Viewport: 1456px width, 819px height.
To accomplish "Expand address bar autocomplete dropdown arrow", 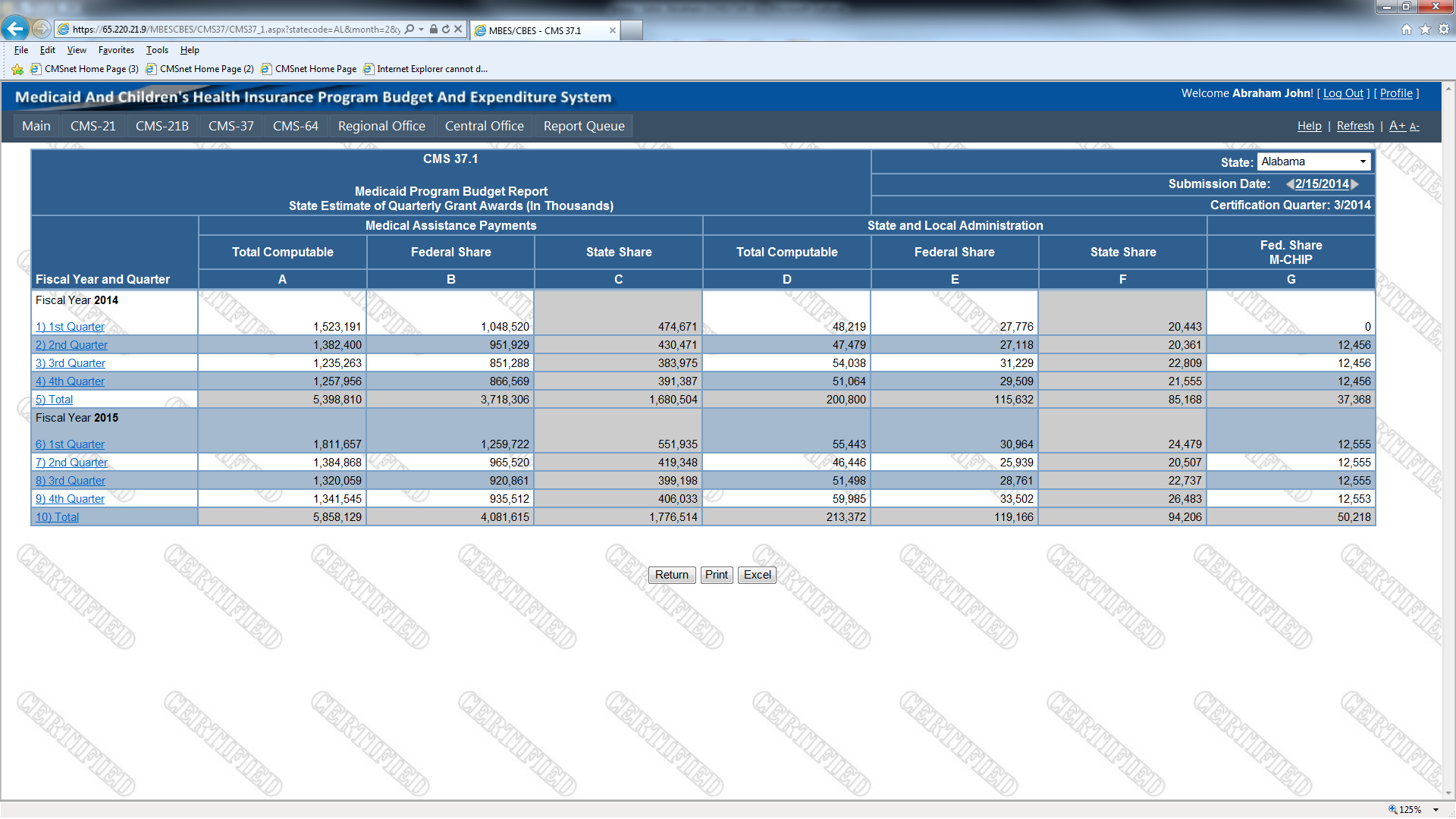I will [x=422, y=29].
